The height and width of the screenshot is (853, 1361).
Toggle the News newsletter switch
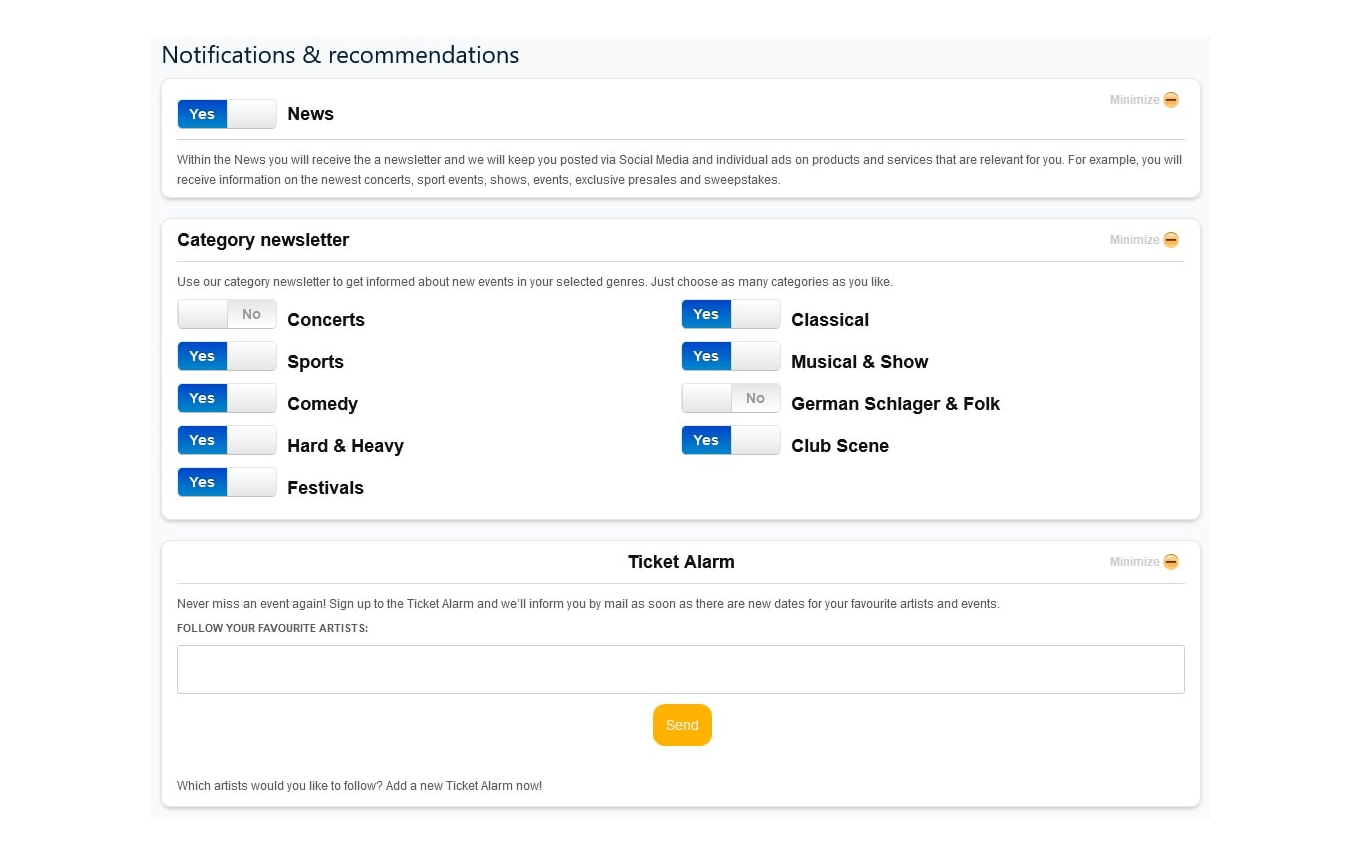227,114
